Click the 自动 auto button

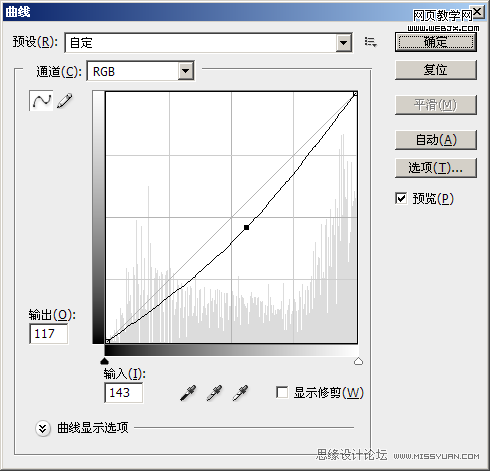[436, 140]
